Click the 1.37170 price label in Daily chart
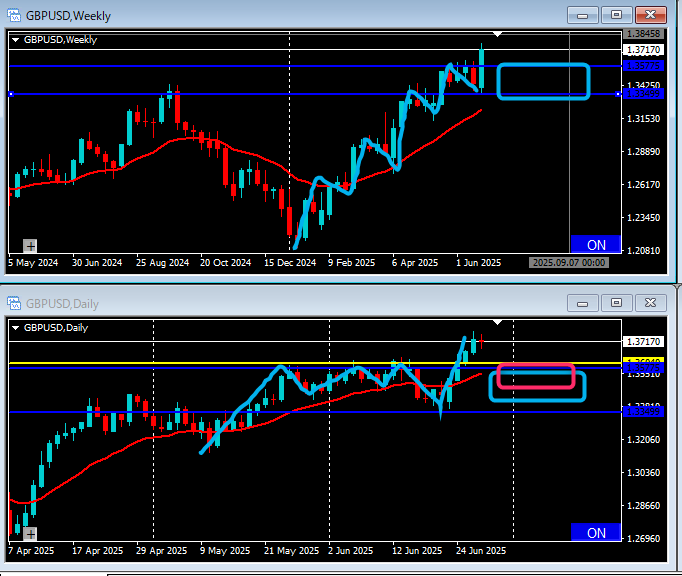The image size is (682, 576). (644, 342)
